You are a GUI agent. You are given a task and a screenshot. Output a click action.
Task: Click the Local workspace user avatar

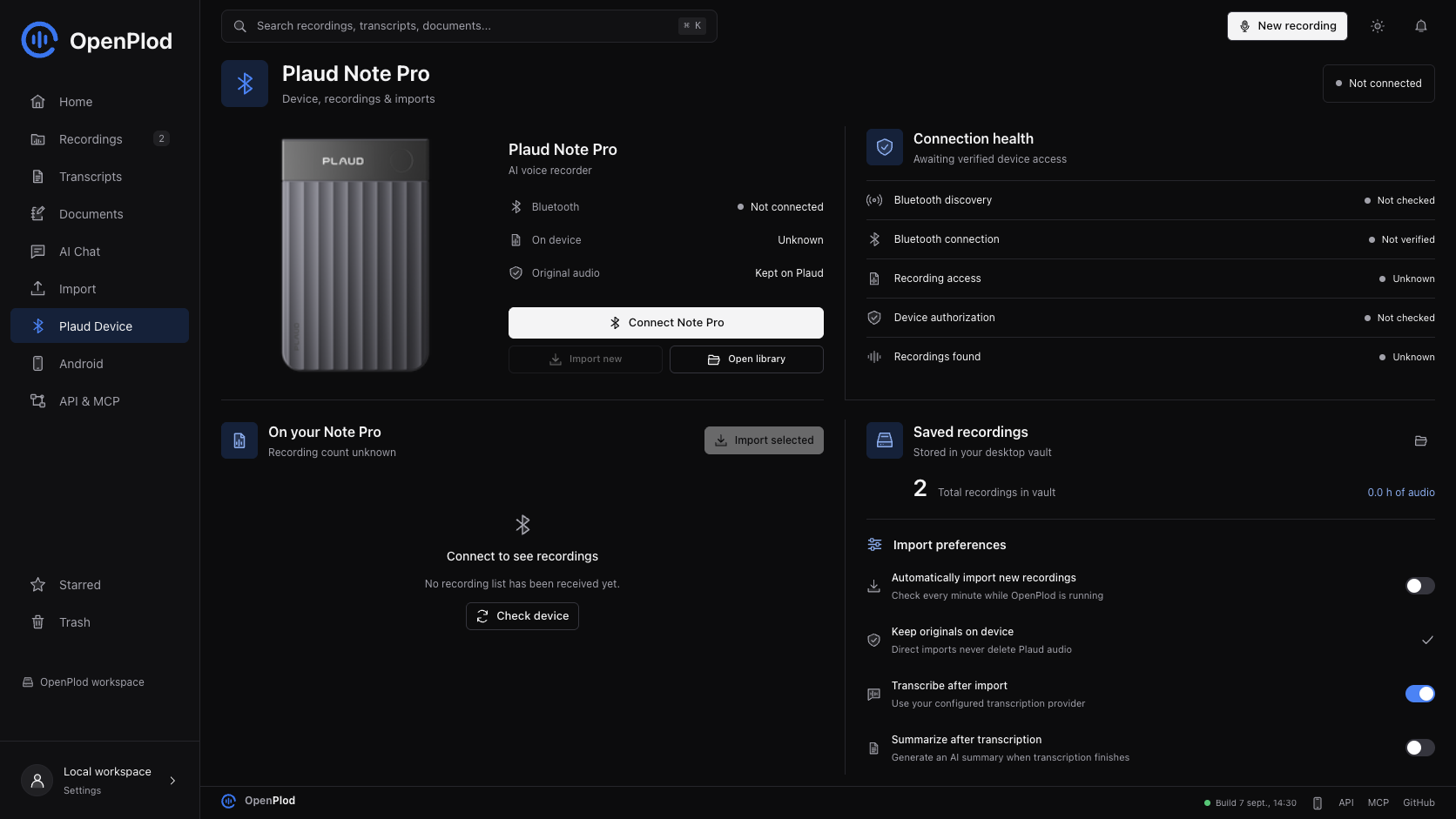(x=37, y=781)
